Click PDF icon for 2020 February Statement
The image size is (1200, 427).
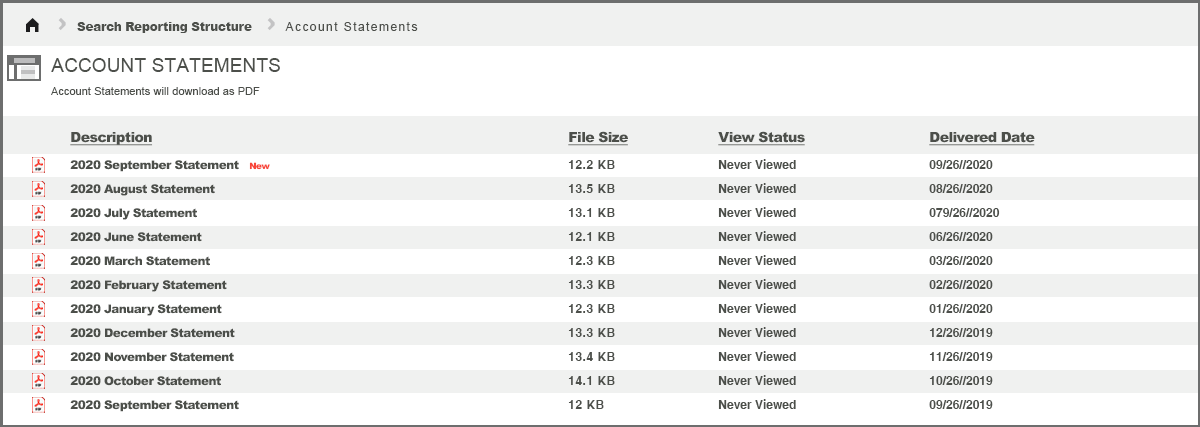coord(39,285)
